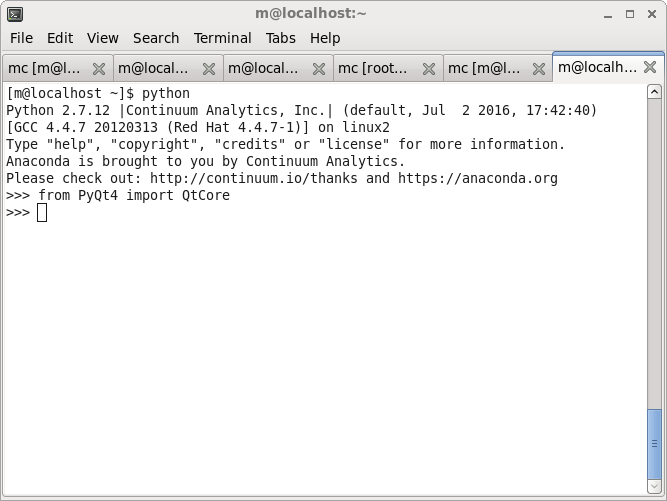Image resolution: width=667 pixels, height=501 pixels.
Task: Close the "mc [root..." tab
Action: 429,69
